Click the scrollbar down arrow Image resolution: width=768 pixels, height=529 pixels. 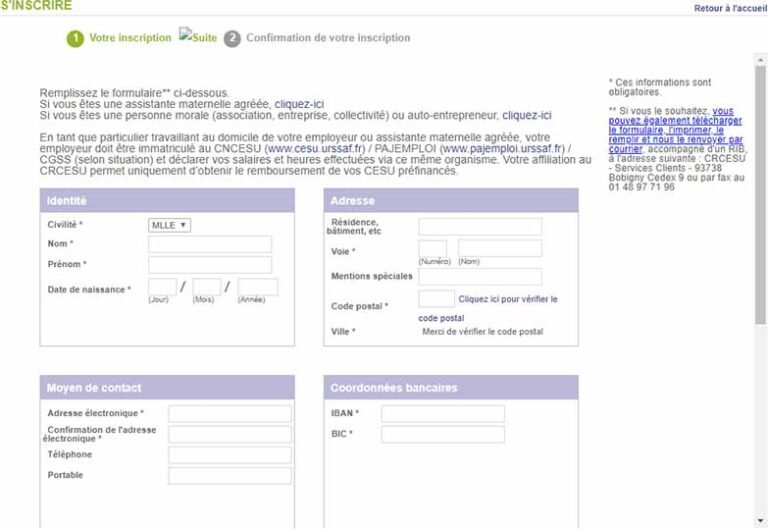click(760, 521)
